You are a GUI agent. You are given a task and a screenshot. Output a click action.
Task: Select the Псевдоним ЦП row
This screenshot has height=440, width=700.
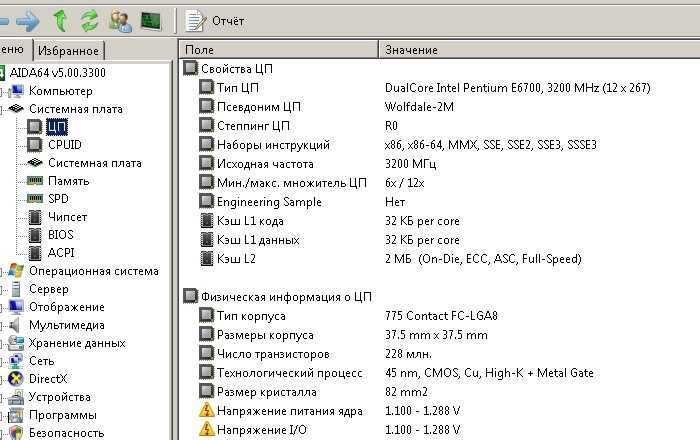440,107
